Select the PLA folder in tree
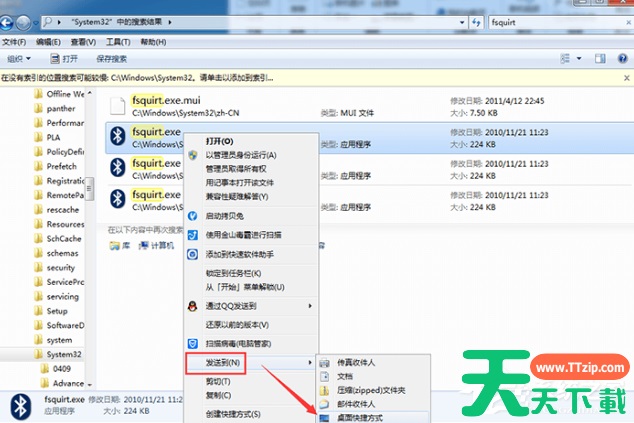Screen dimensions: 634x423 pyautogui.click(x=48, y=137)
